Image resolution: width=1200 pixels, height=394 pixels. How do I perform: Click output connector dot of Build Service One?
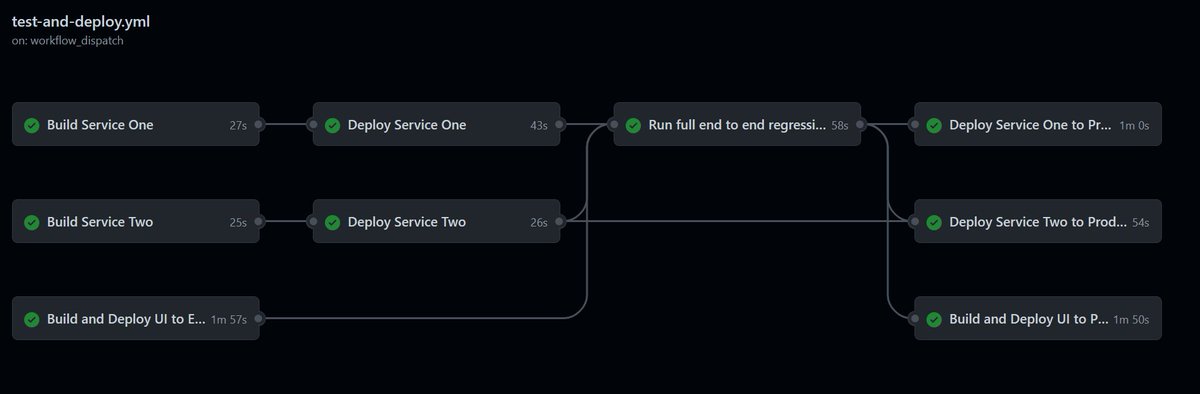point(259,125)
